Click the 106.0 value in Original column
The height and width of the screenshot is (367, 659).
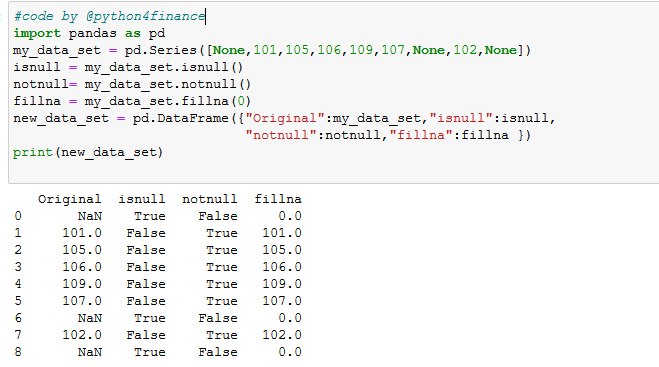click(82, 267)
